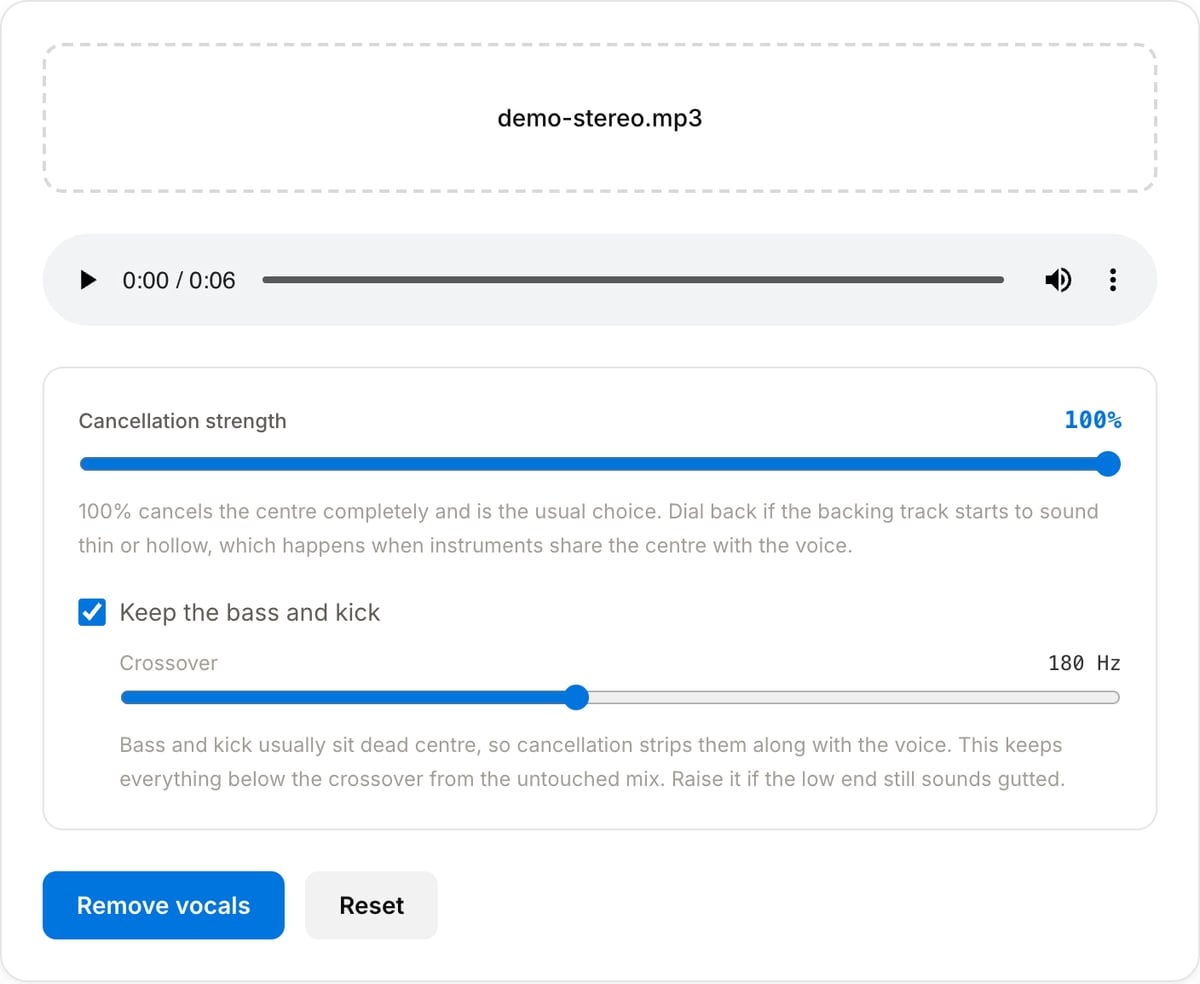Click the Crossover slider handle
Viewport: 1200px width, 984px height.
(575, 697)
